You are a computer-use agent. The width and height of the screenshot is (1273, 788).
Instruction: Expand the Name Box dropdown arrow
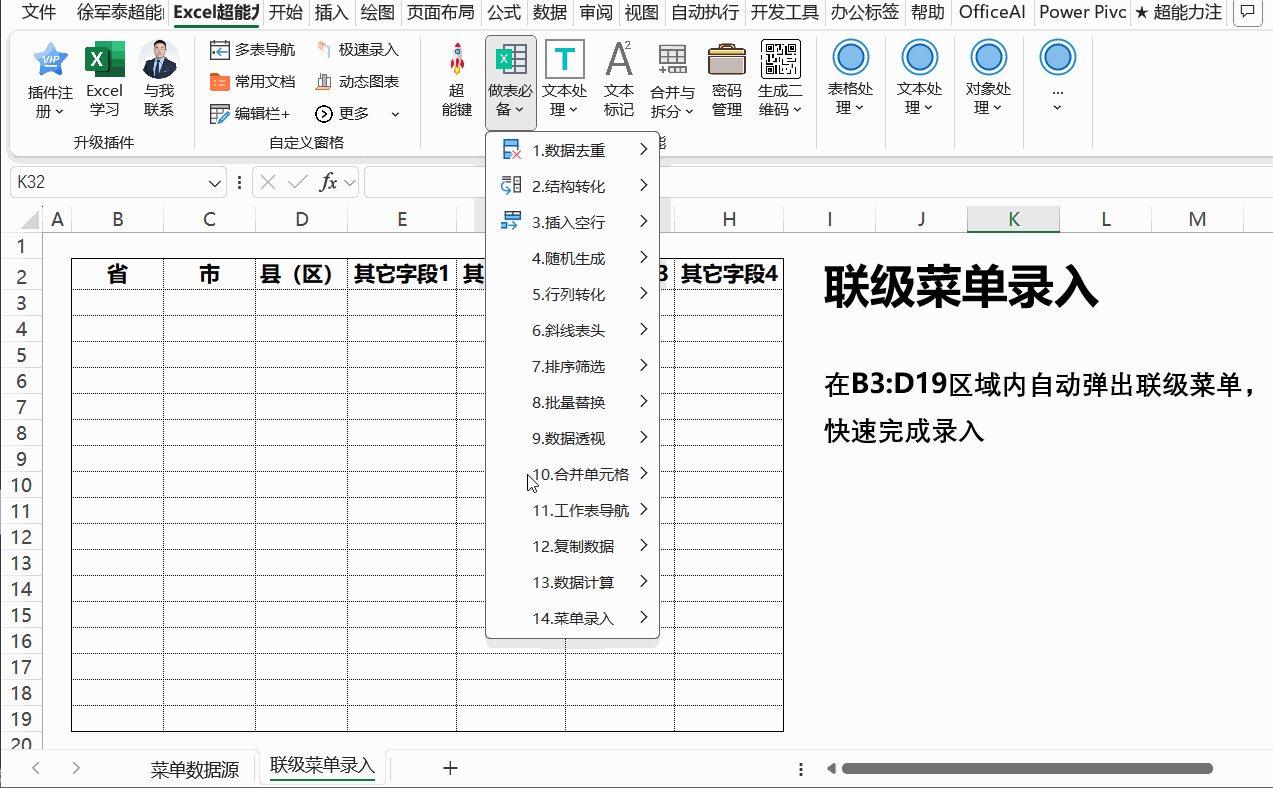pos(215,184)
